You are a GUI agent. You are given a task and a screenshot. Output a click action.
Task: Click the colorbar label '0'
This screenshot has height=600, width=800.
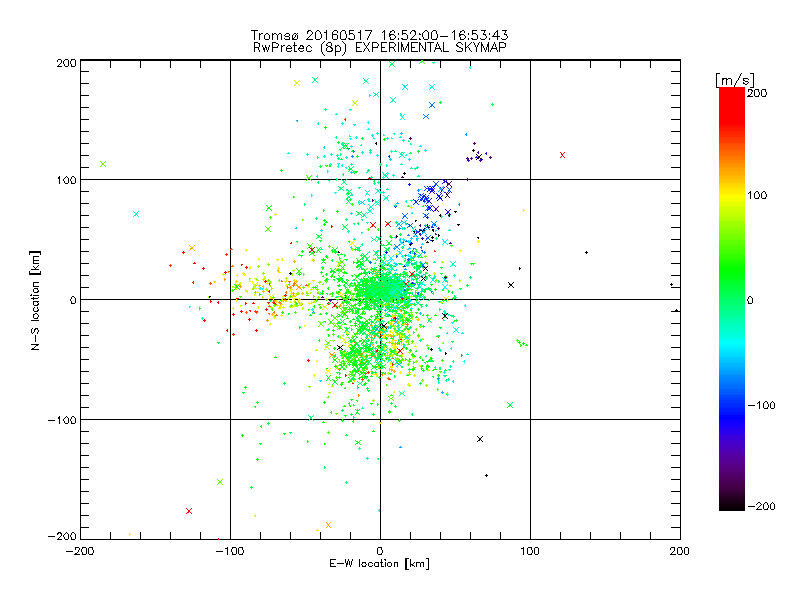[750, 300]
